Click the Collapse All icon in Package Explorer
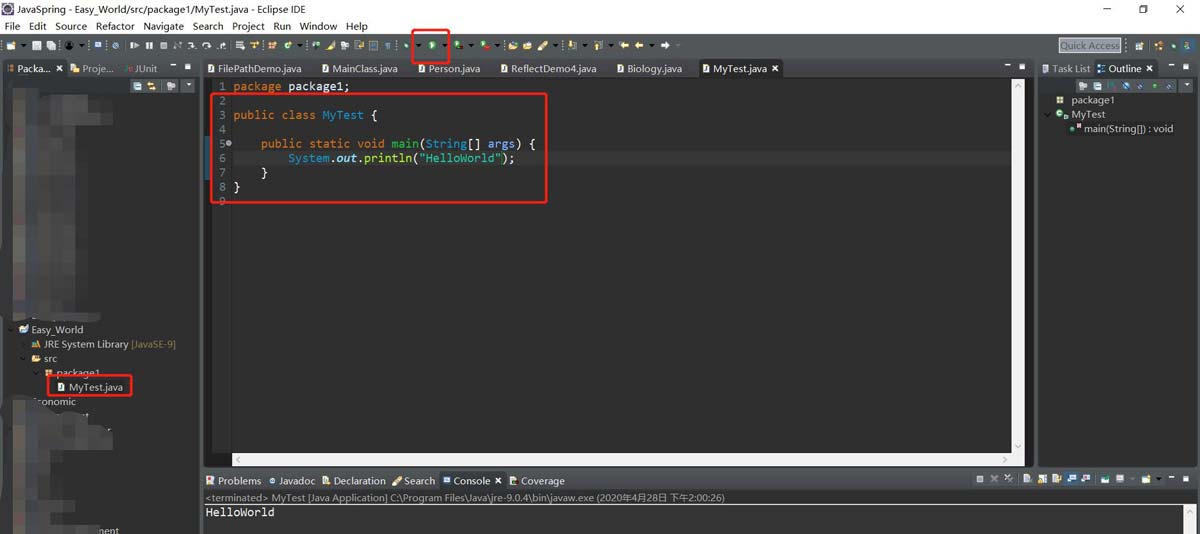The image size is (1200, 534). tap(138, 86)
